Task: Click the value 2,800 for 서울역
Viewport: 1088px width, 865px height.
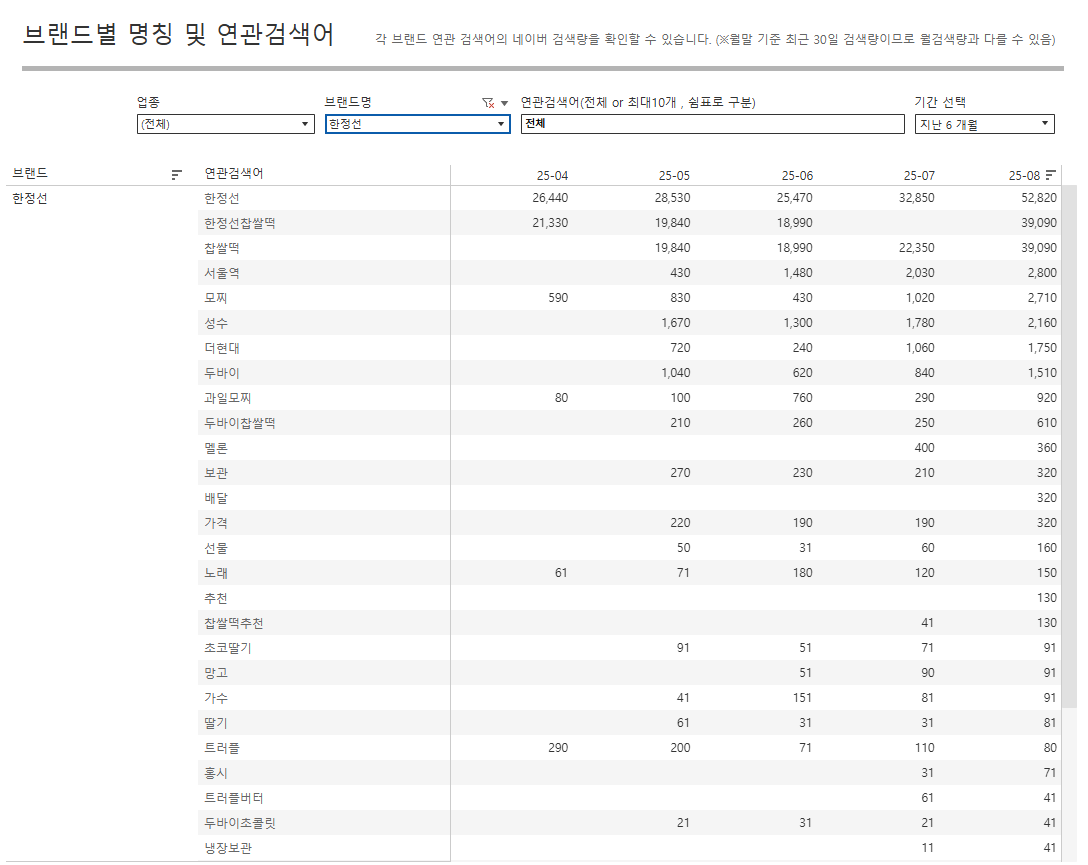Action: [x=1042, y=273]
